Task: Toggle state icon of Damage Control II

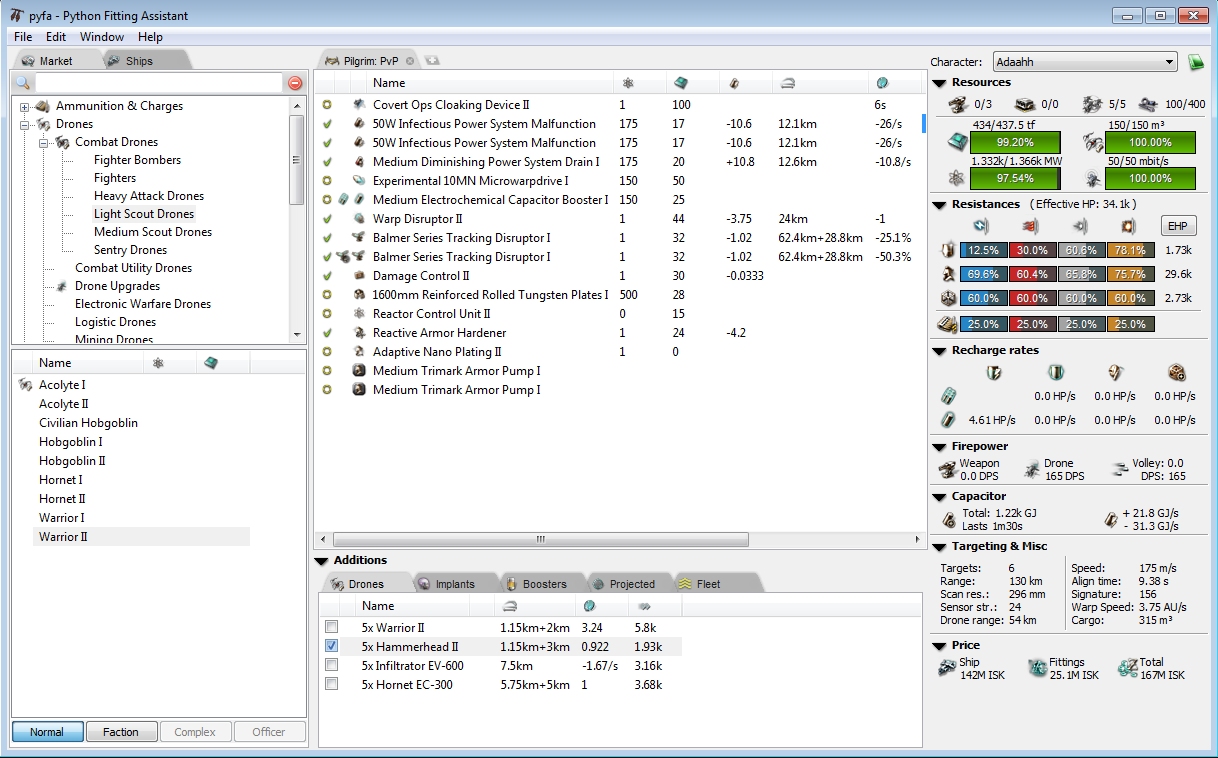Action: click(326, 276)
